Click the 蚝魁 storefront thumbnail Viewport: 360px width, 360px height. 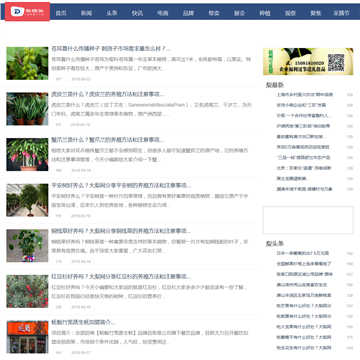click(27, 337)
